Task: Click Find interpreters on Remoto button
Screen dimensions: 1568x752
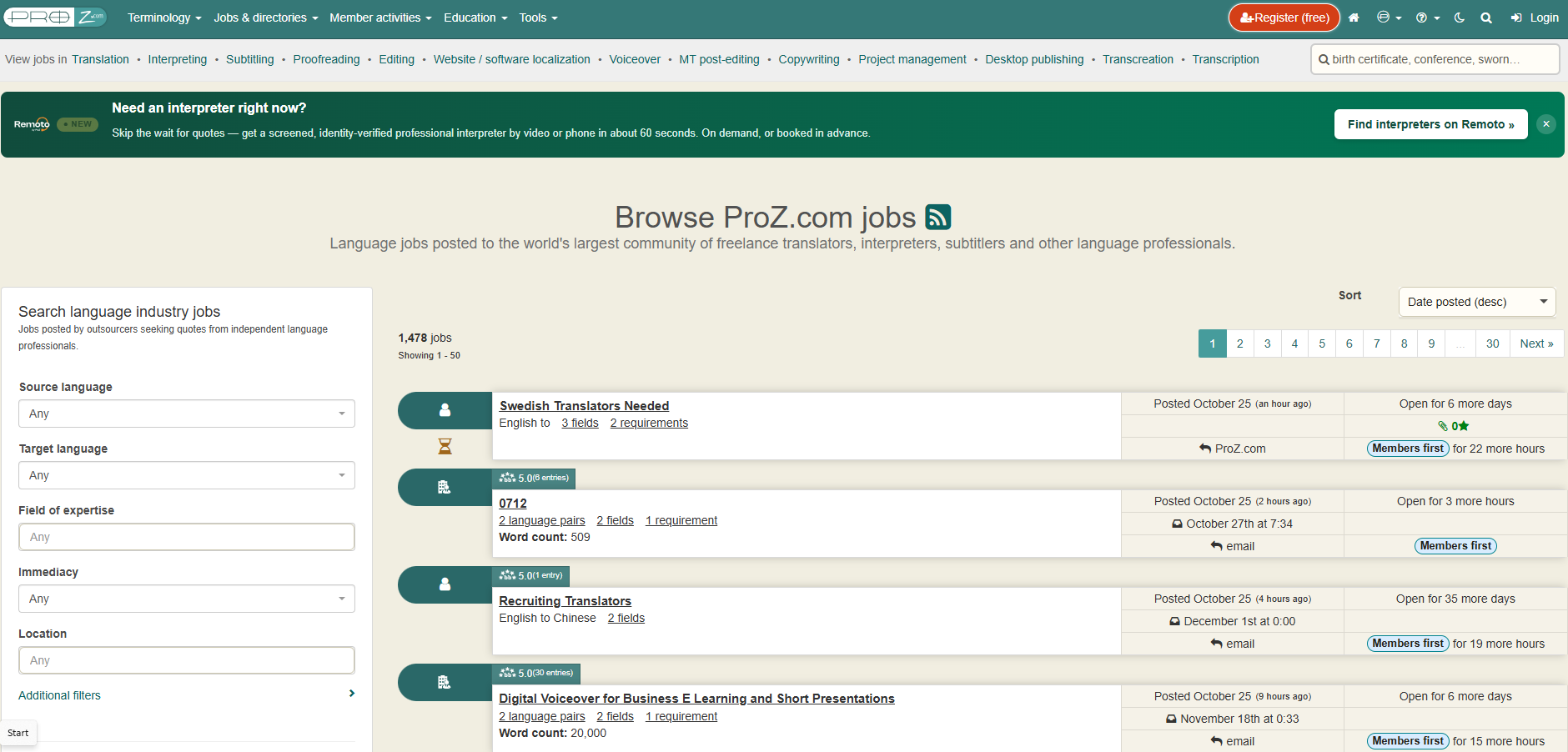Action: tap(1431, 124)
